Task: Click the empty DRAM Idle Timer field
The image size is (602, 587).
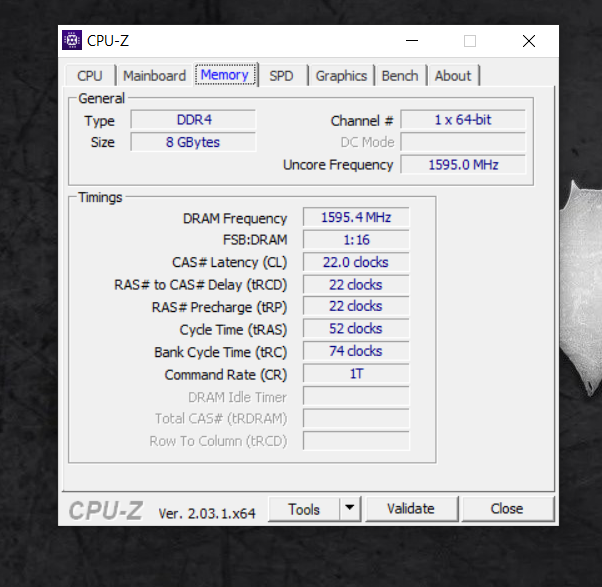Action: (x=356, y=396)
